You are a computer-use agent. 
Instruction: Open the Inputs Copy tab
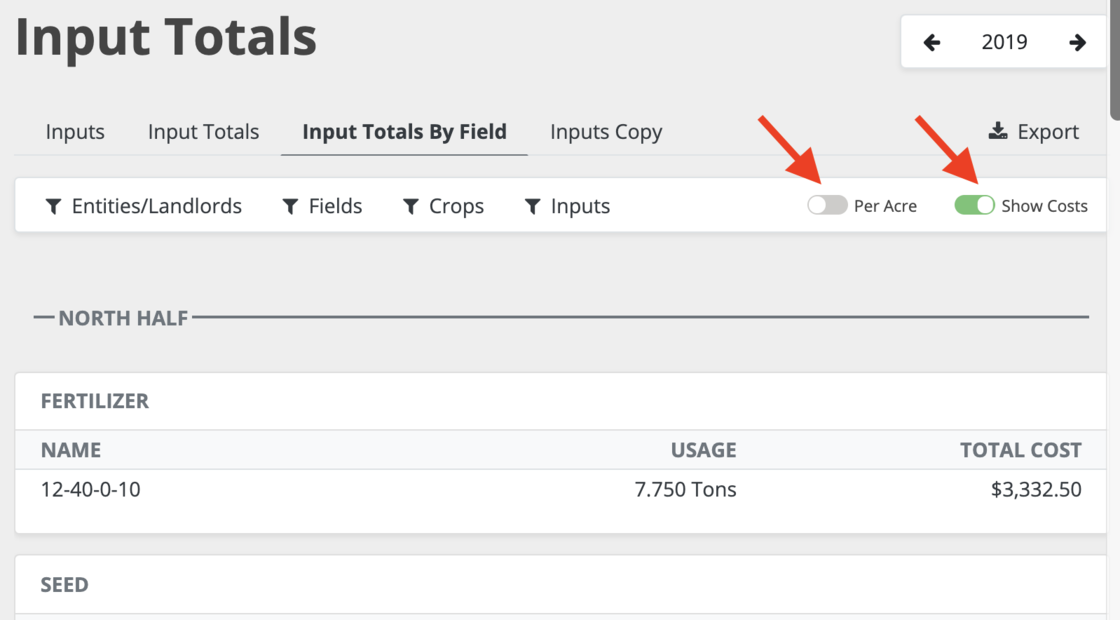tap(606, 132)
